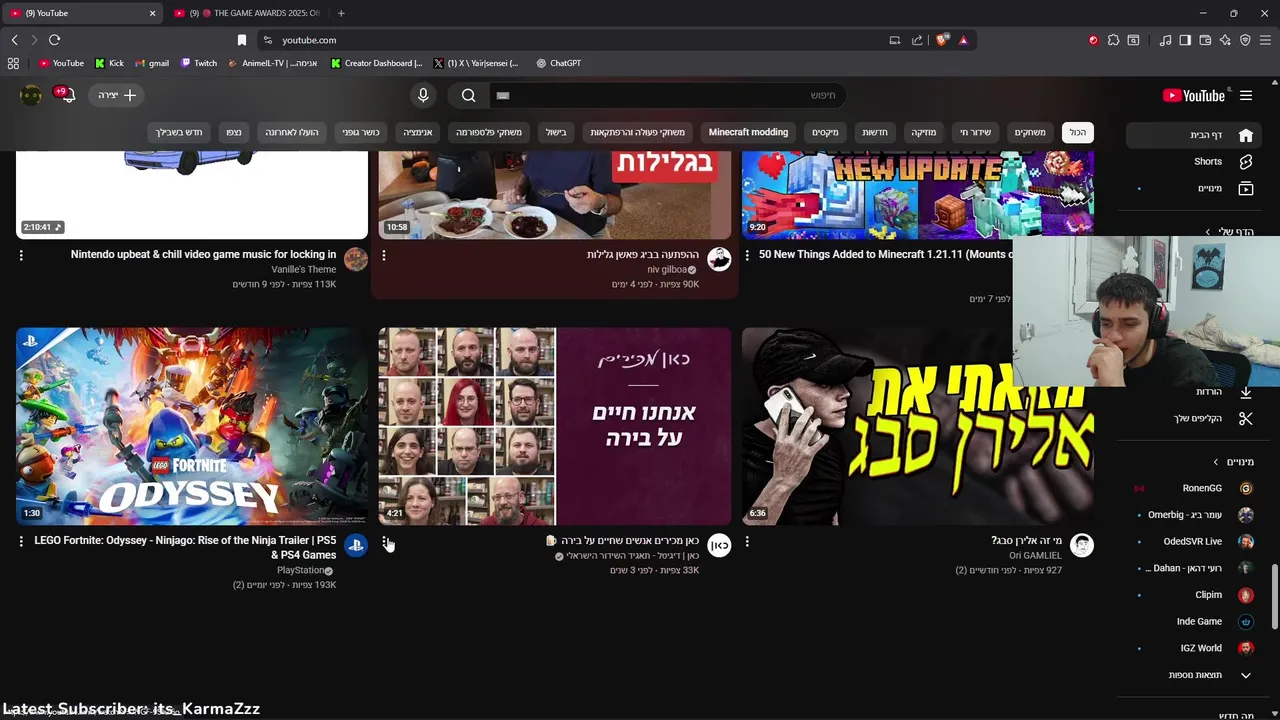Viewport: 1280px width, 720px height.
Task: Click the bookmark icon beside the address bar
Action: 241,40
